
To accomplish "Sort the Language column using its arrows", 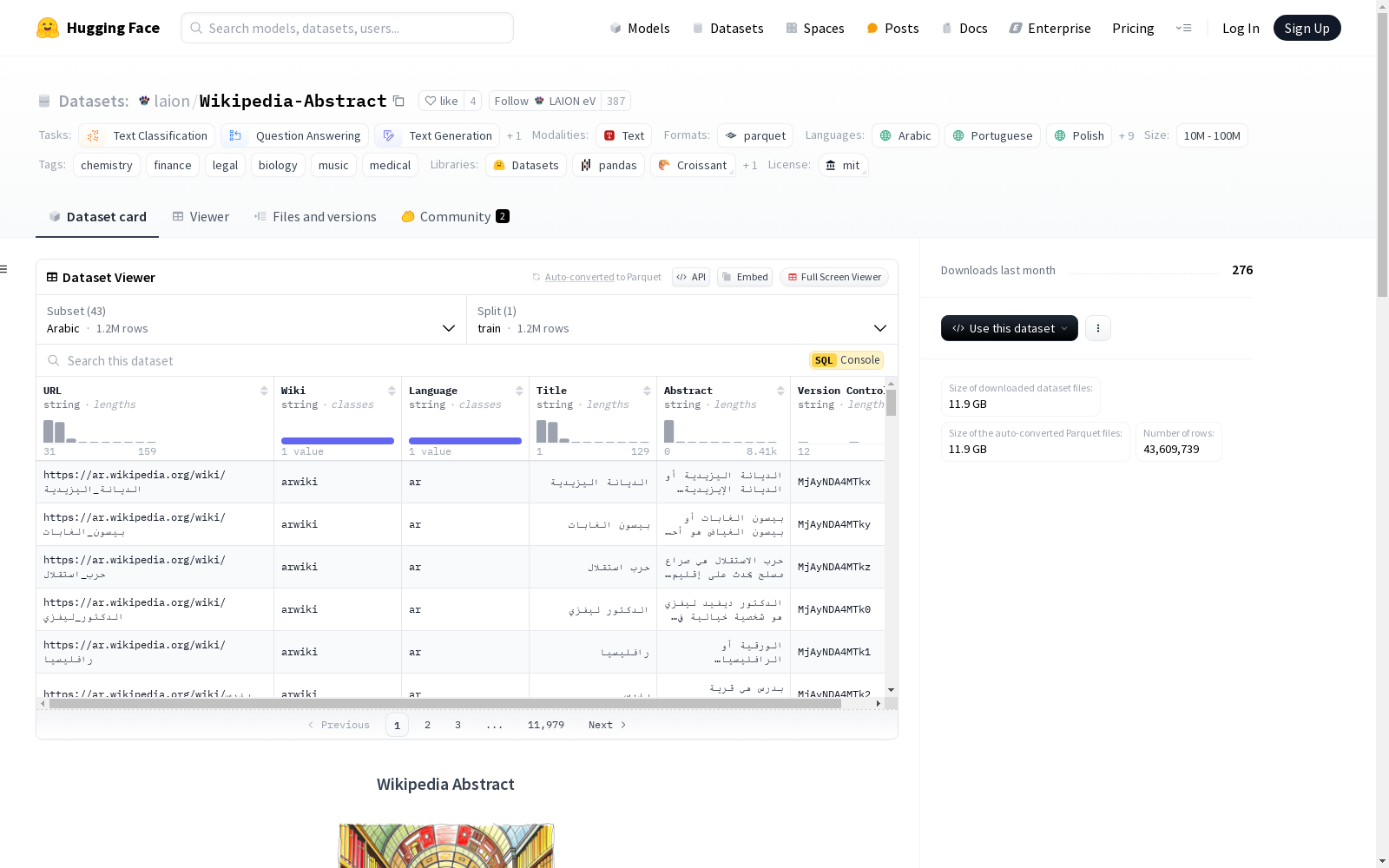I will click(519, 391).
